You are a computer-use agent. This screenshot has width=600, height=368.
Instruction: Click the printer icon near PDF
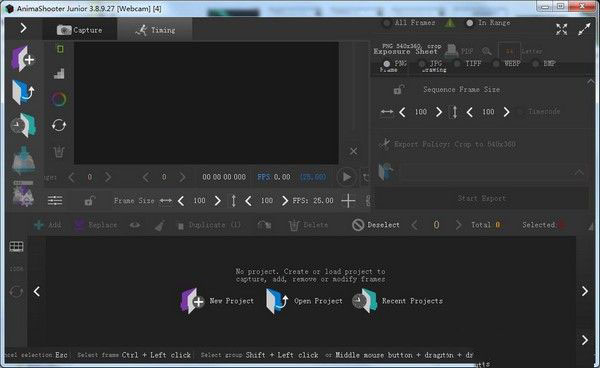(x=452, y=50)
